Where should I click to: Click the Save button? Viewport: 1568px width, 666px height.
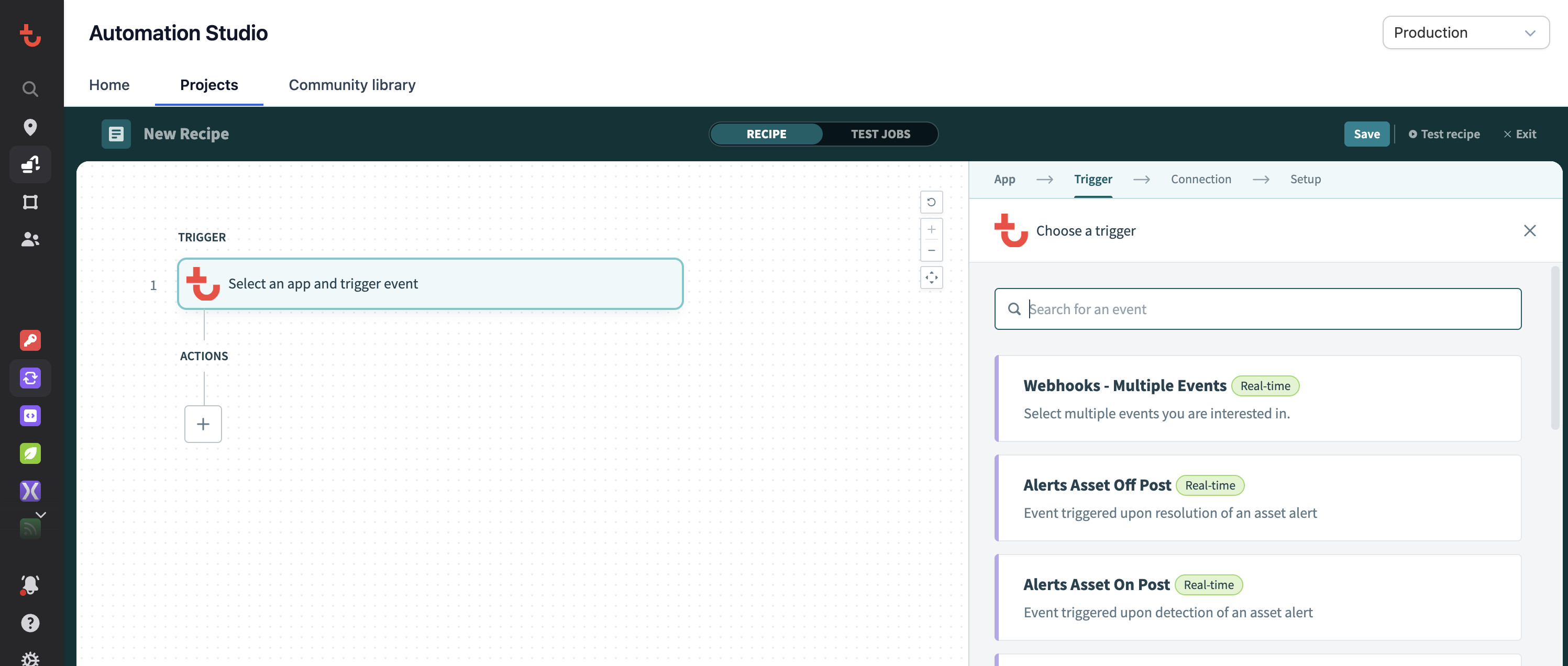click(1366, 134)
